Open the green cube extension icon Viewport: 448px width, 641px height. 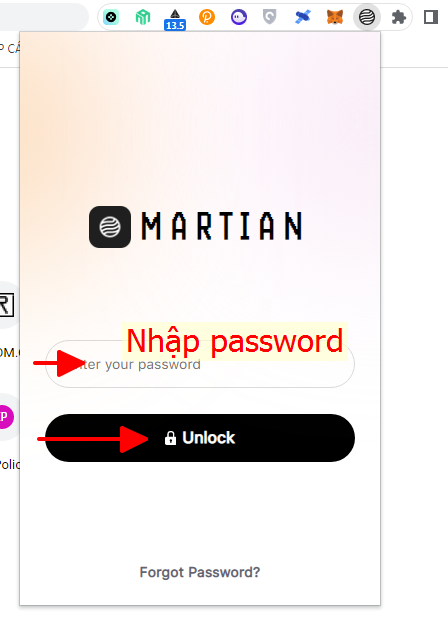[x=143, y=17]
